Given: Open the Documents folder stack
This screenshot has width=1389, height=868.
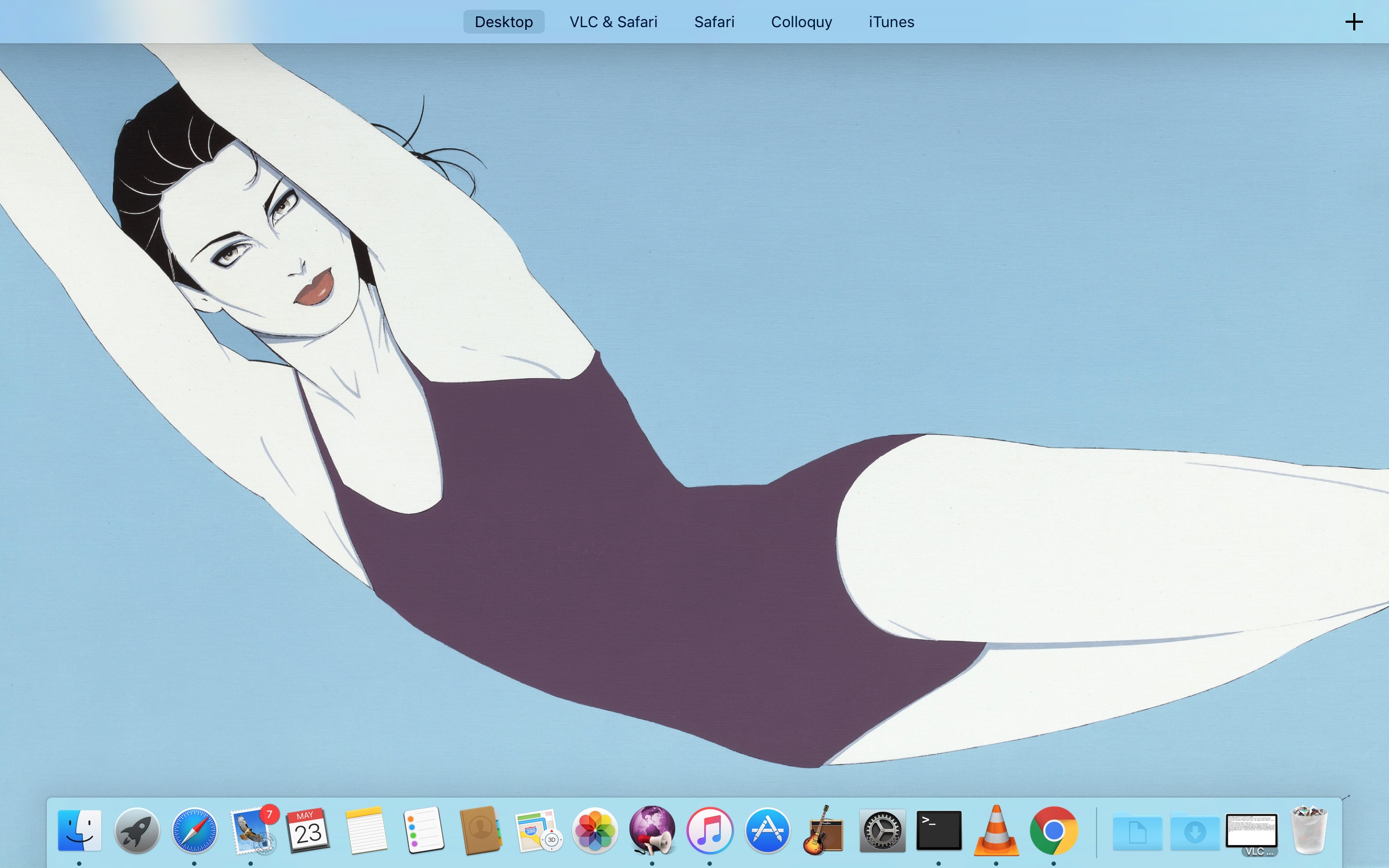Looking at the screenshot, I should (1138, 831).
